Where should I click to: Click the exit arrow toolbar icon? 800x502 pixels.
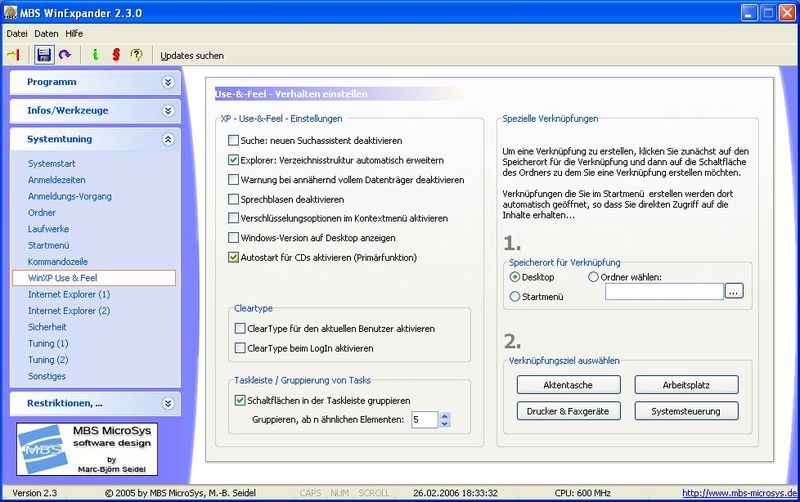14,55
